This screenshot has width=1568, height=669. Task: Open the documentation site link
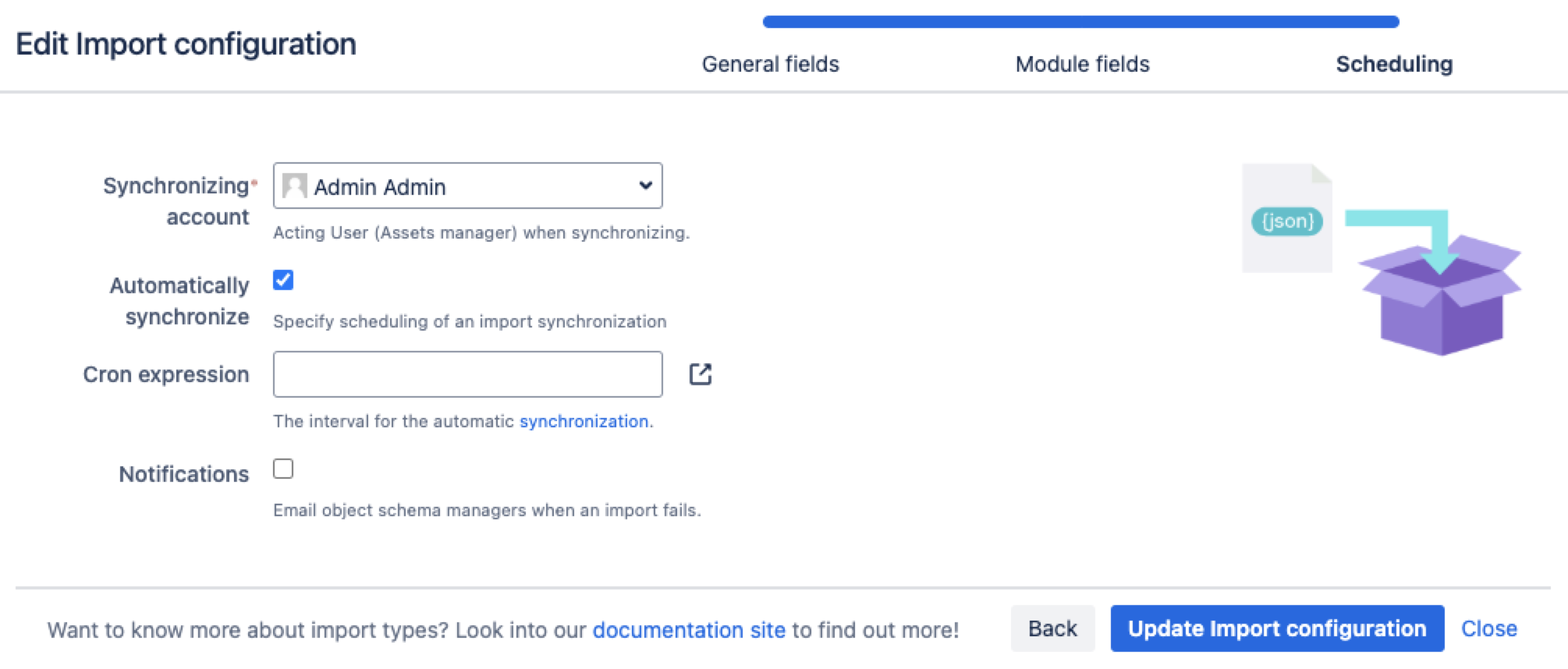(x=689, y=630)
